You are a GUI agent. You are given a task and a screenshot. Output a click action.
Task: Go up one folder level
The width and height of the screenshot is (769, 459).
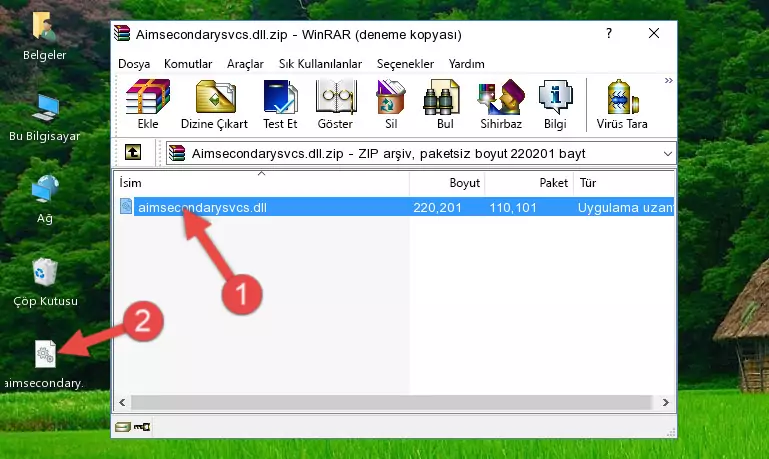click(x=133, y=153)
